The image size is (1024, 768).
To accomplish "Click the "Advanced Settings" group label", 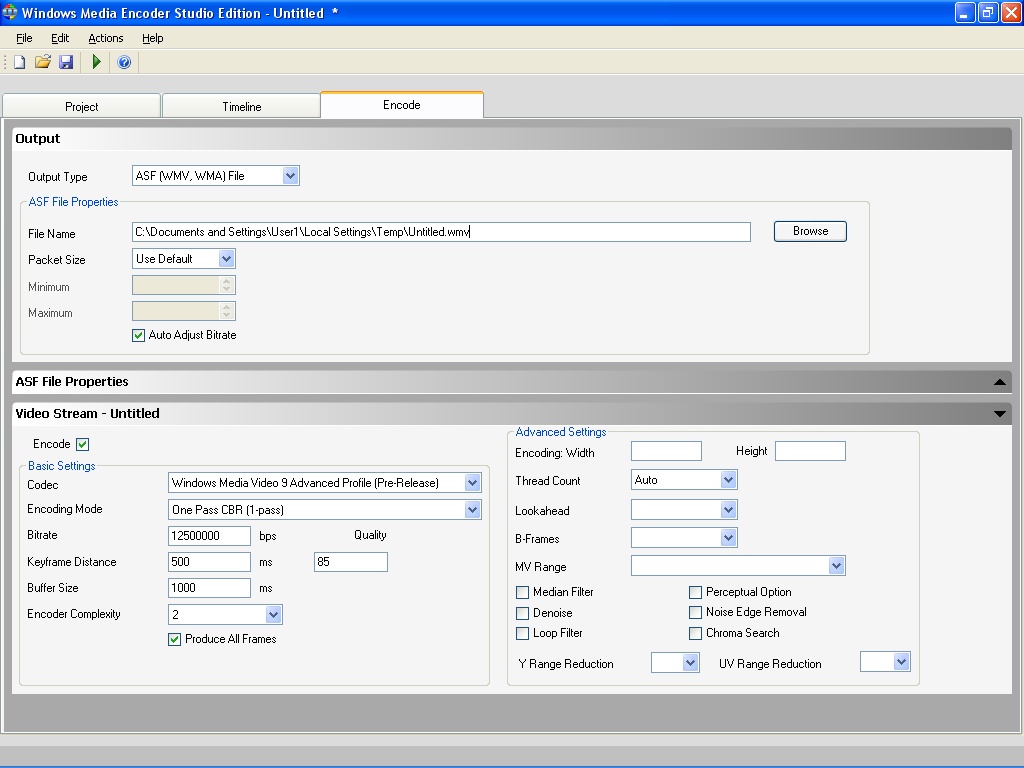I will tap(561, 432).
